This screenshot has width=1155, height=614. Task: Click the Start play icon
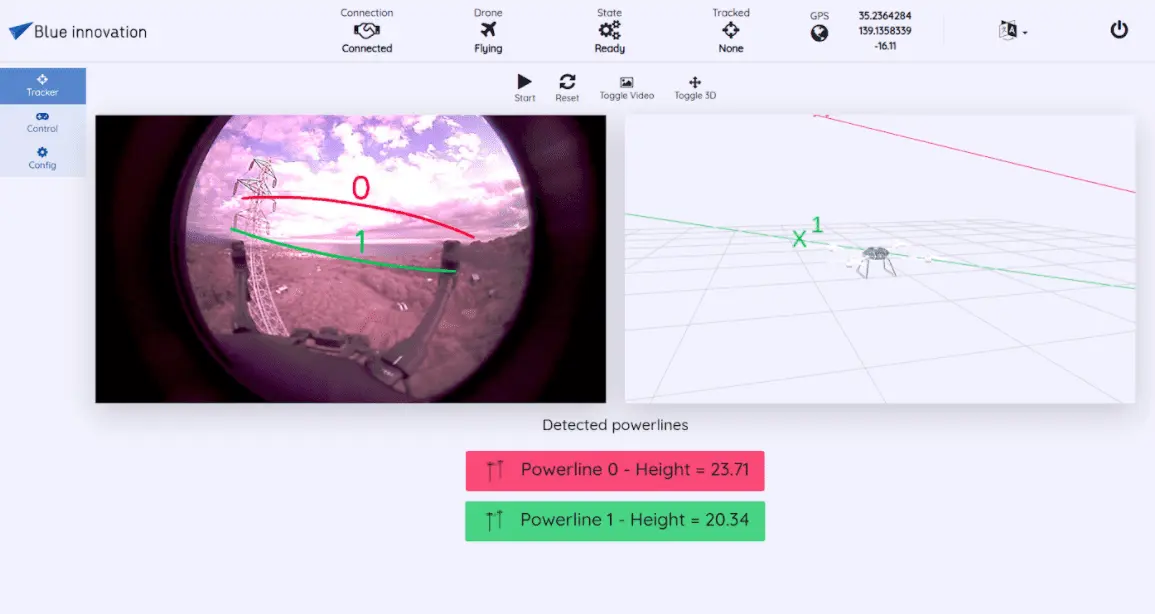pyautogui.click(x=524, y=82)
